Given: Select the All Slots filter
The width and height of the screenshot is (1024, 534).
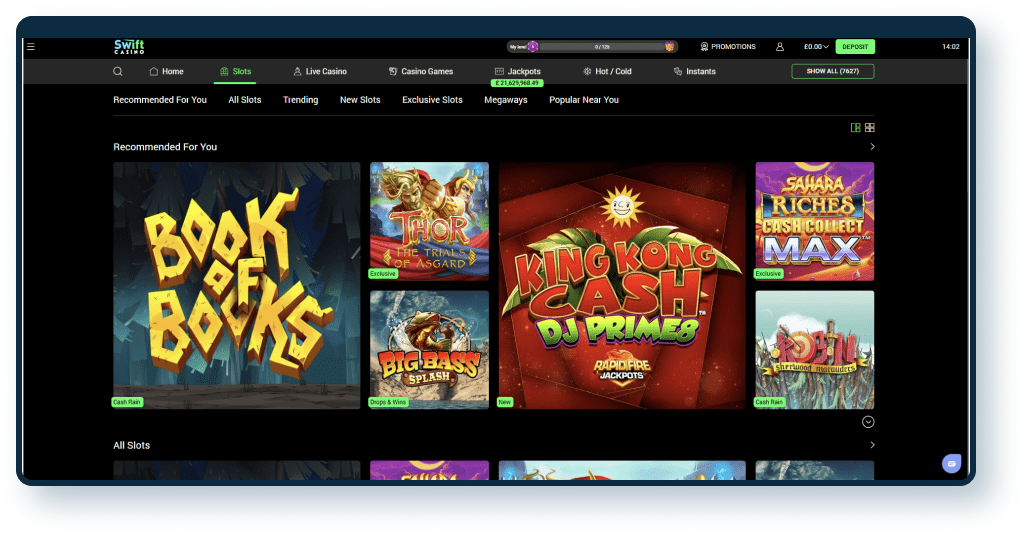Looking at the screenshot, I should (x=245, y=100).
